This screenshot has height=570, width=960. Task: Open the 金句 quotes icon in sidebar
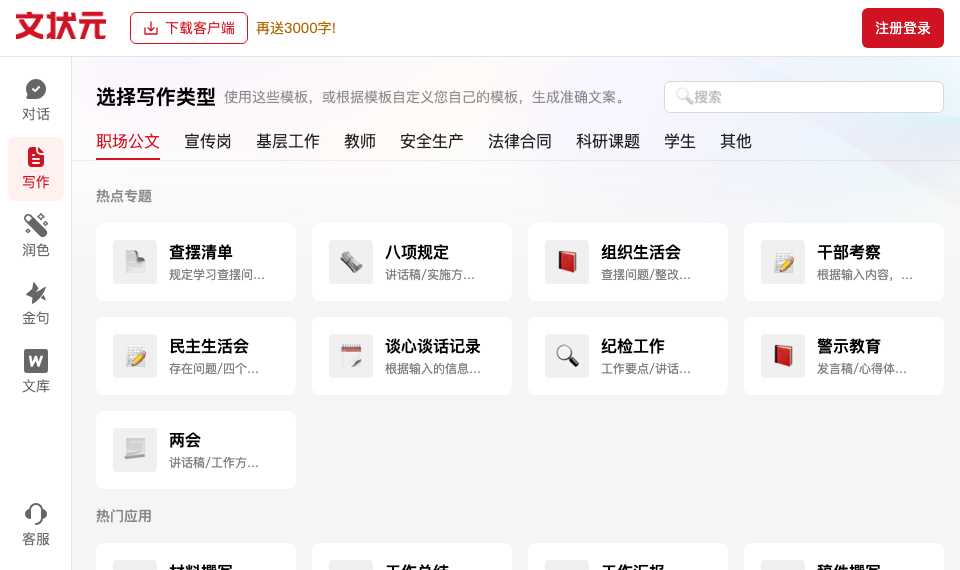click(x=36, y=293)
